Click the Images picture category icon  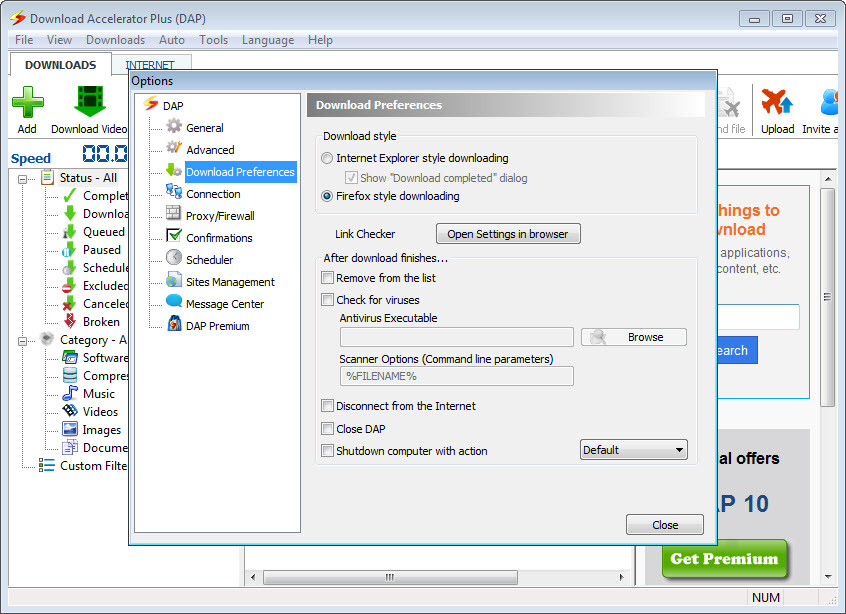coord(70,429)
